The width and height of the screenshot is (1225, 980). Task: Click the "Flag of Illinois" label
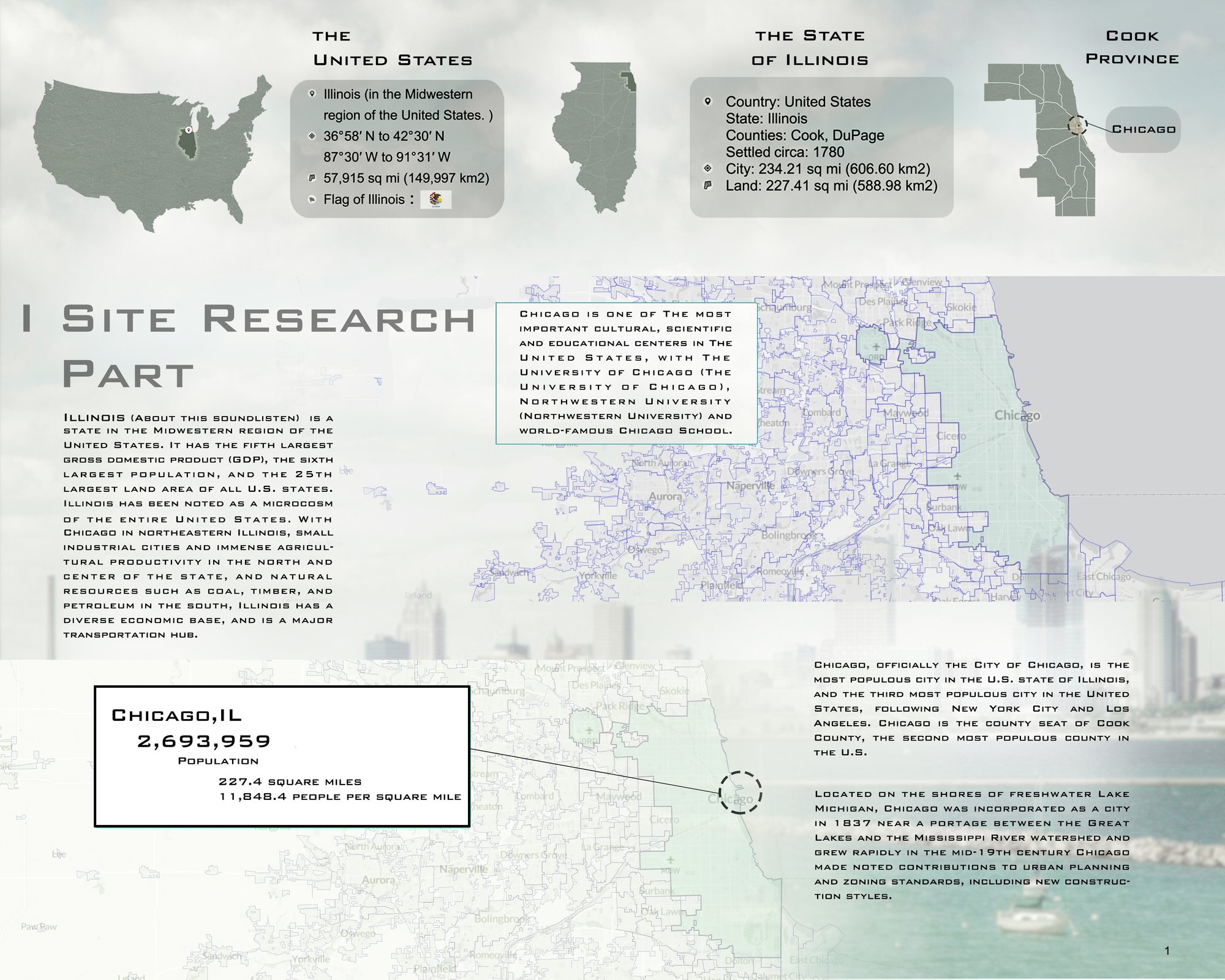coord(364,199)
